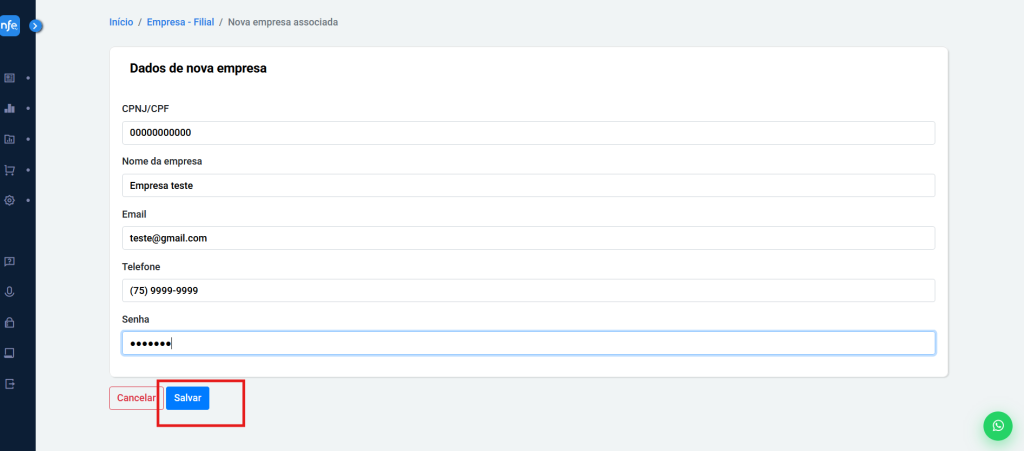Focus the CPNJ/CPF input field
Image resolution: width=1024 pixels, height=451 pixels.
click(x=528, y=133)
